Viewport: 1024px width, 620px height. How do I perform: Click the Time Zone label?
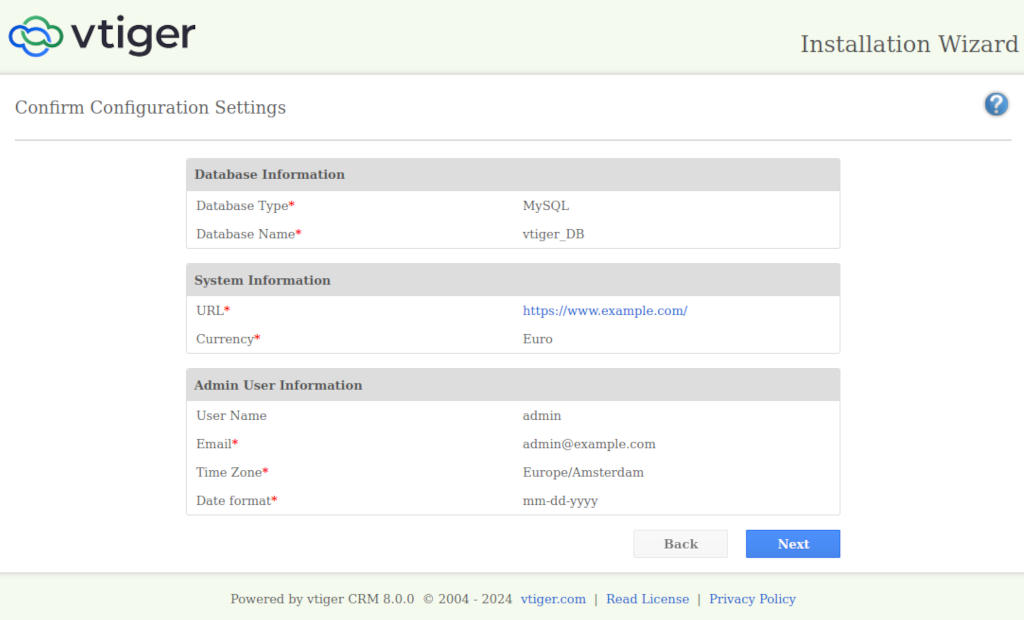(232, 472)
